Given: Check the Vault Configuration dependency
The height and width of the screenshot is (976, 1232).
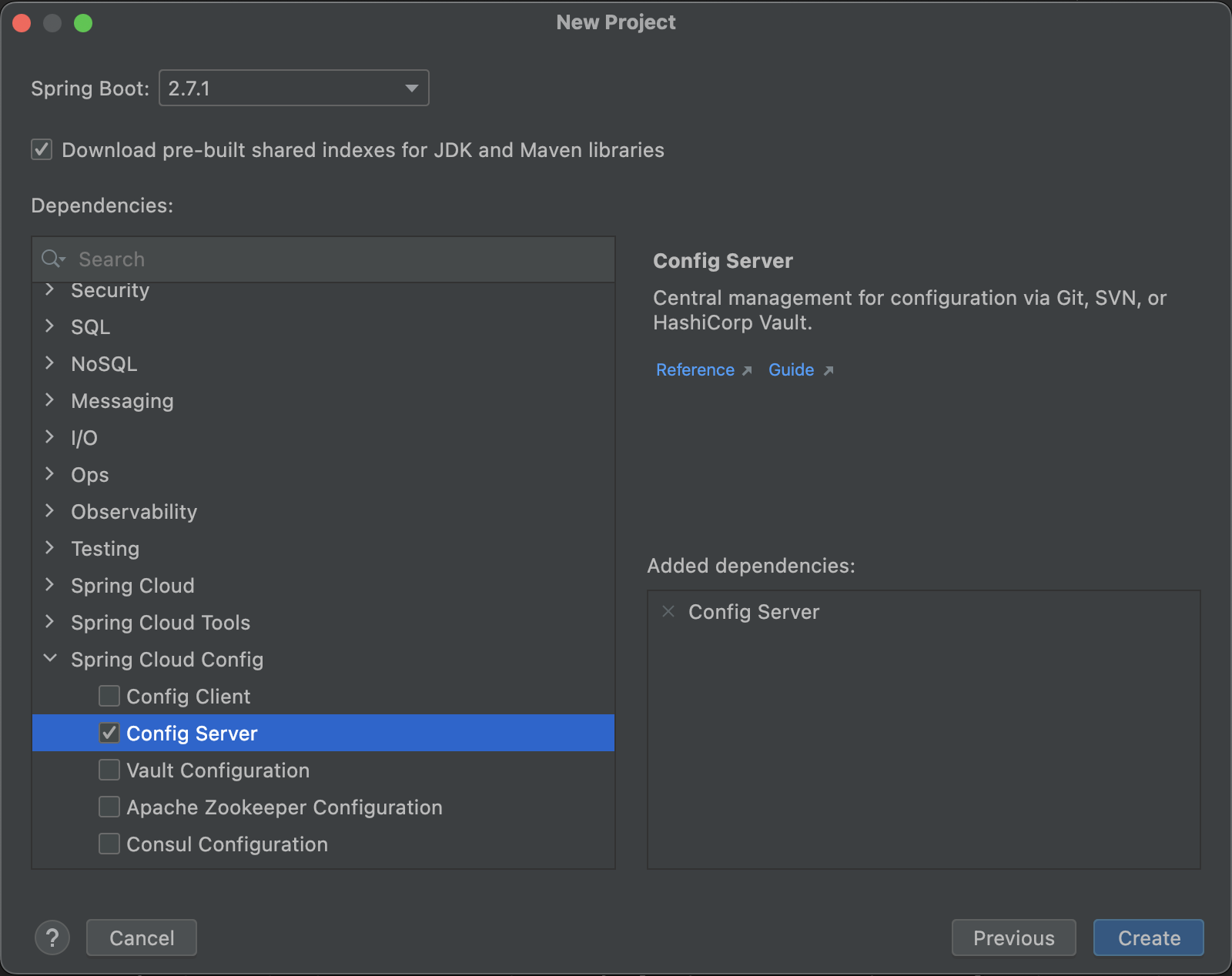Looking at the screenshot, I should pyautogui.click(x=109, y=770).
